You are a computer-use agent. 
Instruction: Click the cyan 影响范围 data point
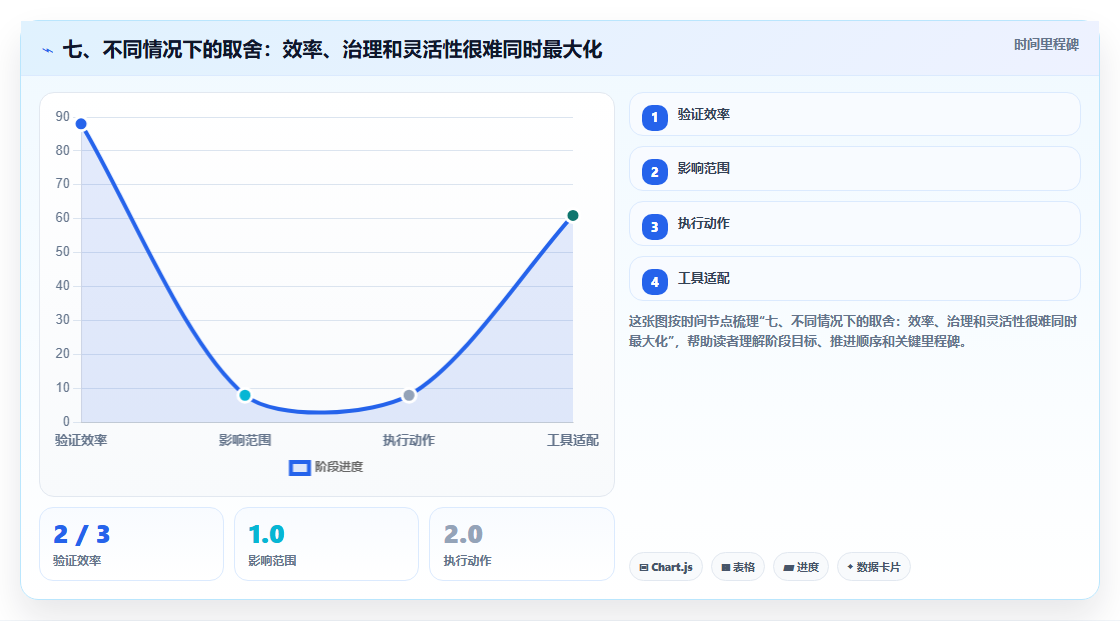(x=245, y=395)
